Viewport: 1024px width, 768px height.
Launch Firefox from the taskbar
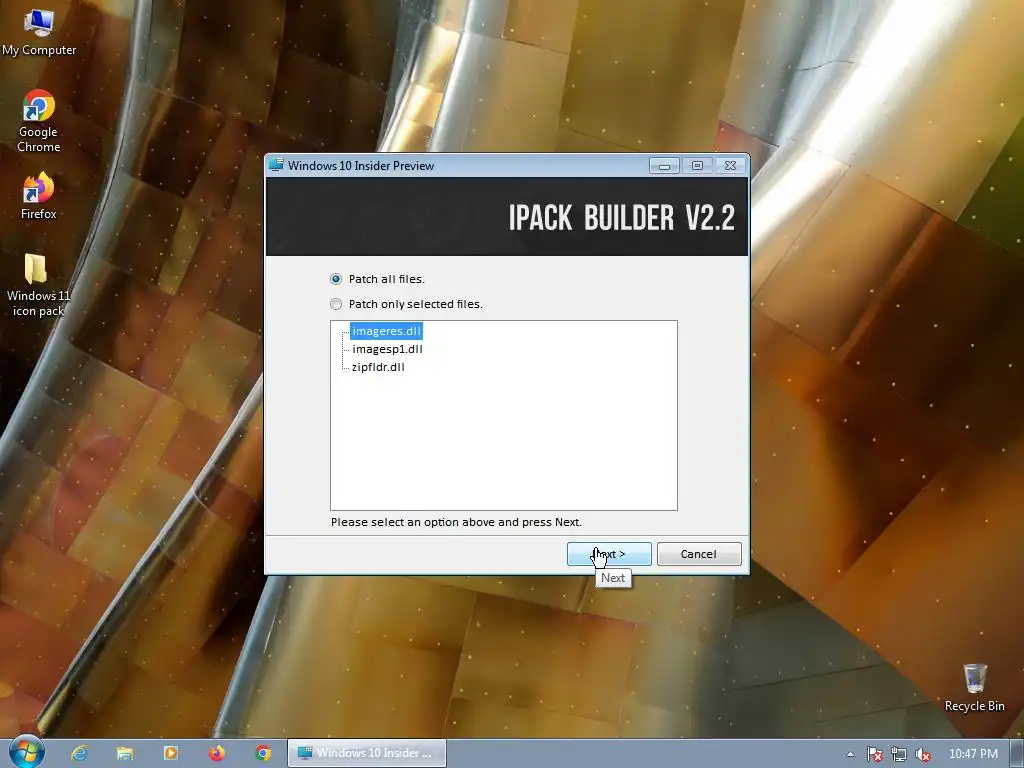pyautogui.click(x=217, y=753)
